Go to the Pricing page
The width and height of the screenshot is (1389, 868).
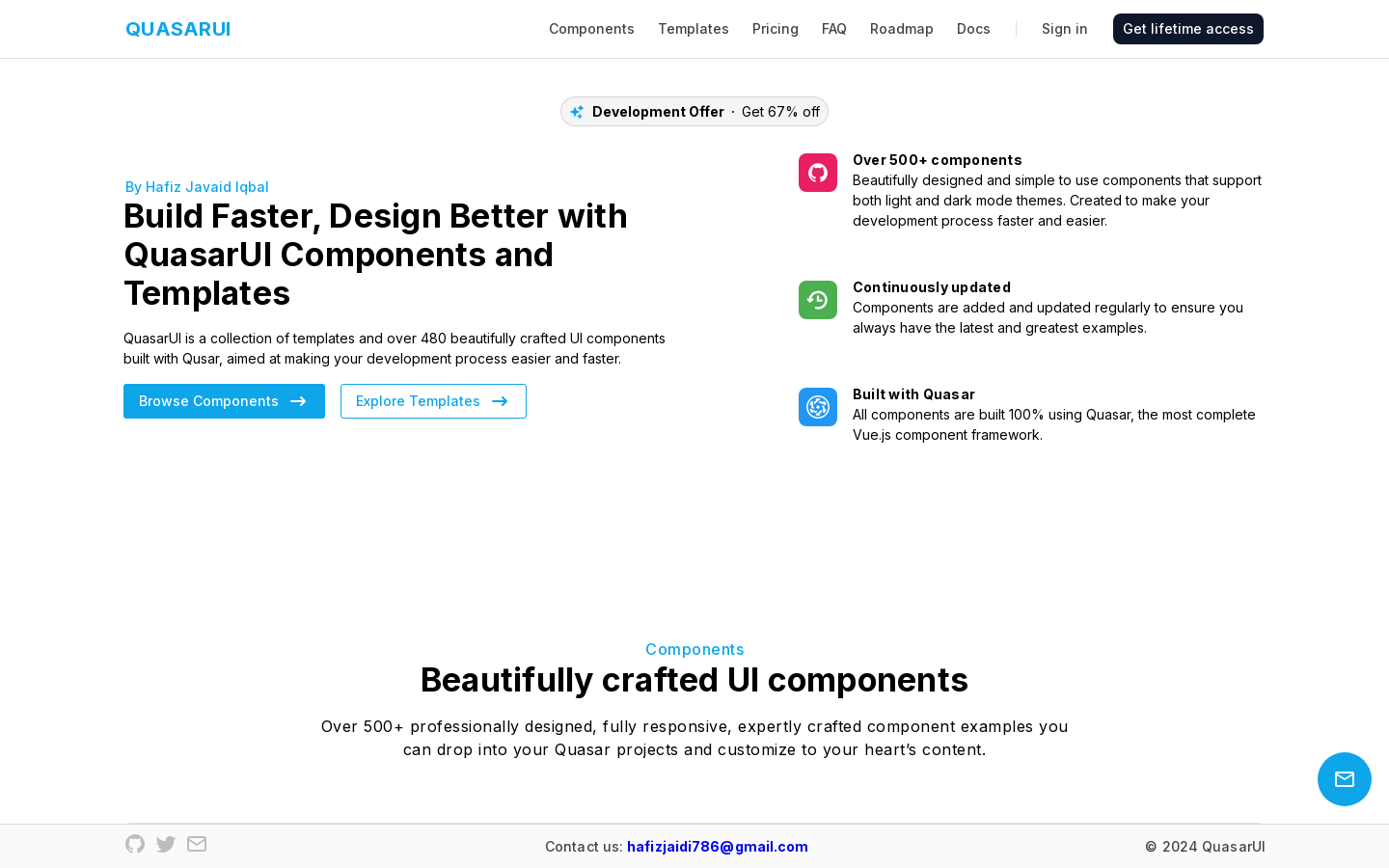pos(776,29)
